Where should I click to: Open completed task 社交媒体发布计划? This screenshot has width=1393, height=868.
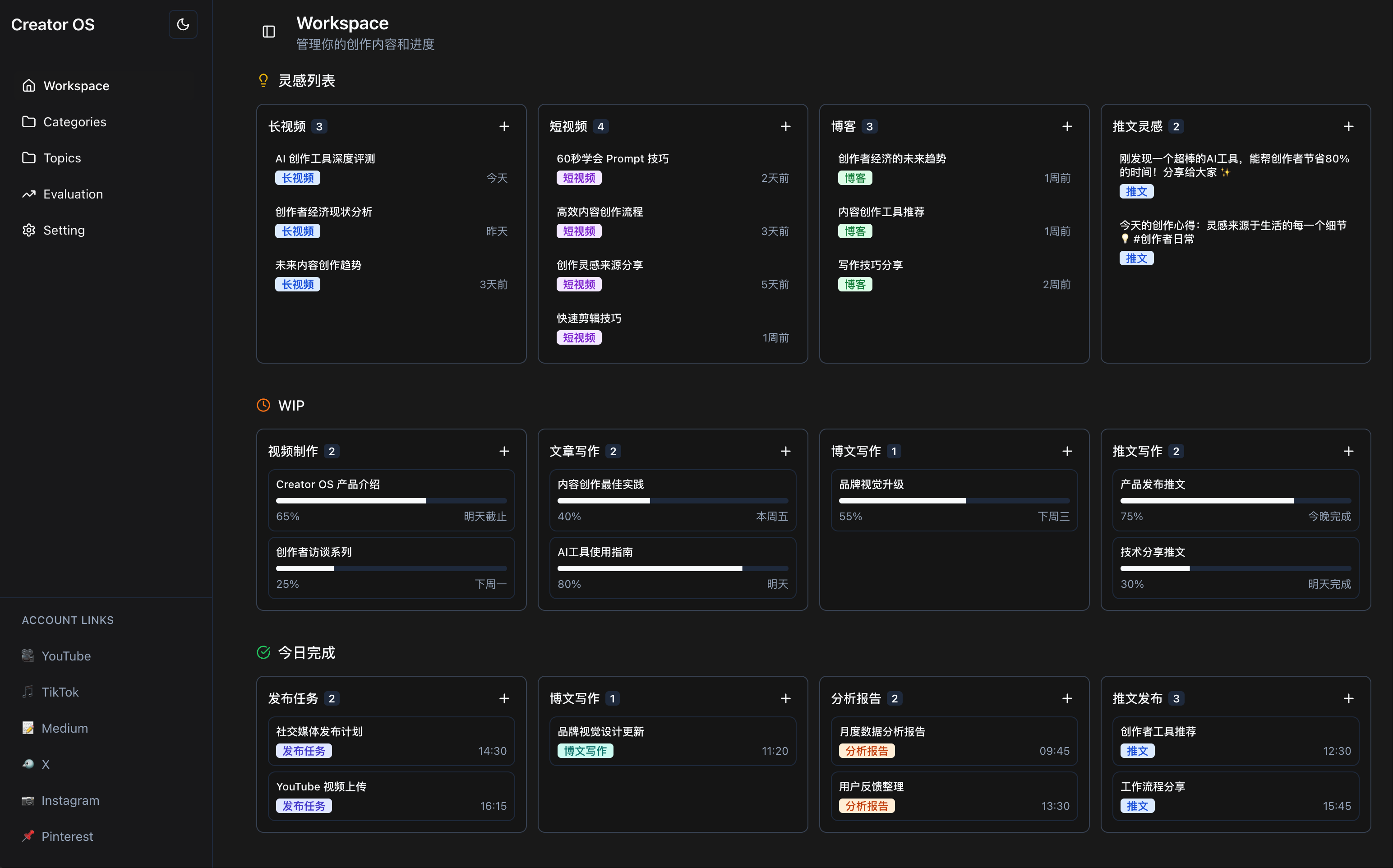[x=392, y=741]
